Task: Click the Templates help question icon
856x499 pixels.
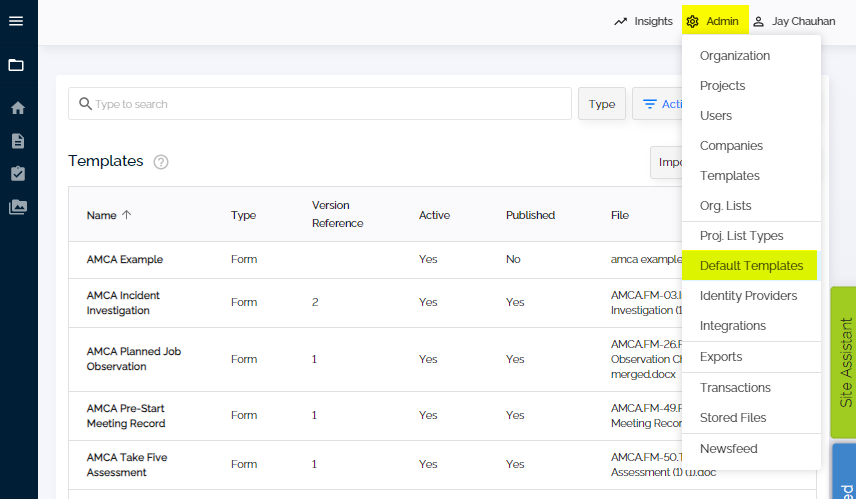Action: tap(161, 162)
